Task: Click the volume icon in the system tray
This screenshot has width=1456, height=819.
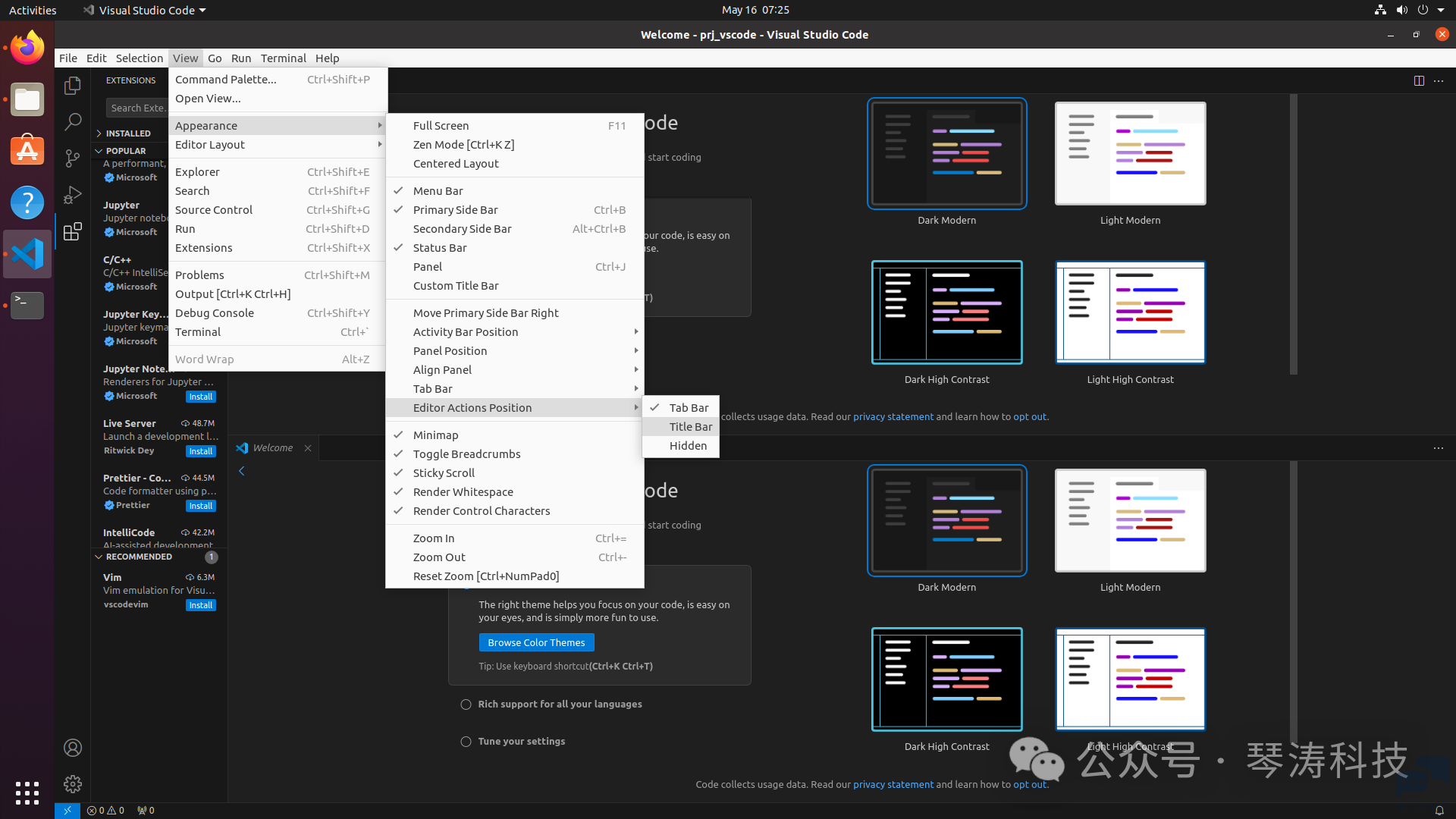Action: point(1401,10)
